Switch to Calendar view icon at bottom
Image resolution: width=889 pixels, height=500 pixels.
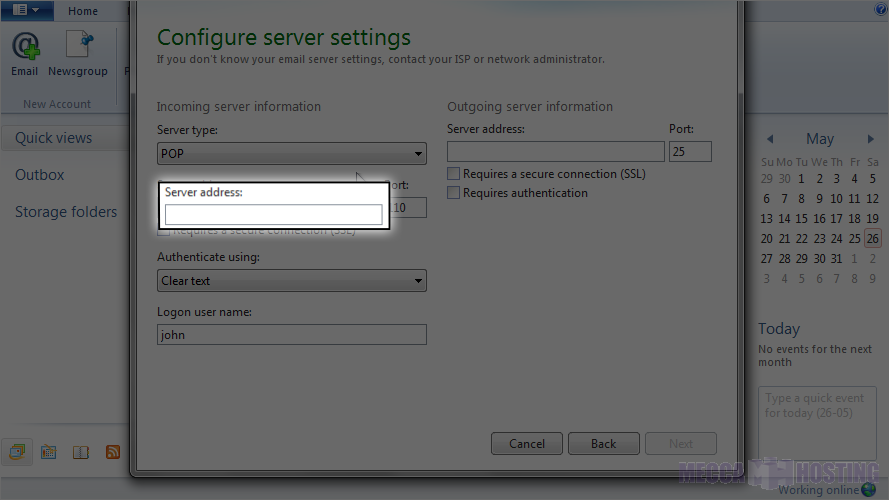pyautogui.click(x=48, y=452)
